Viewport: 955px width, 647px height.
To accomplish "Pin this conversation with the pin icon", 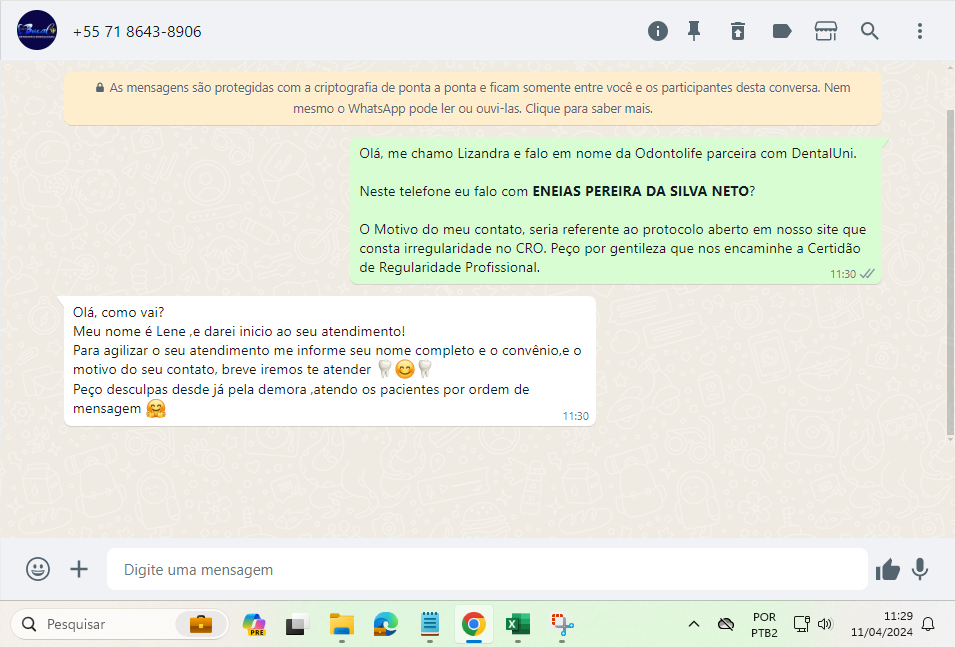I will [694, 31].
